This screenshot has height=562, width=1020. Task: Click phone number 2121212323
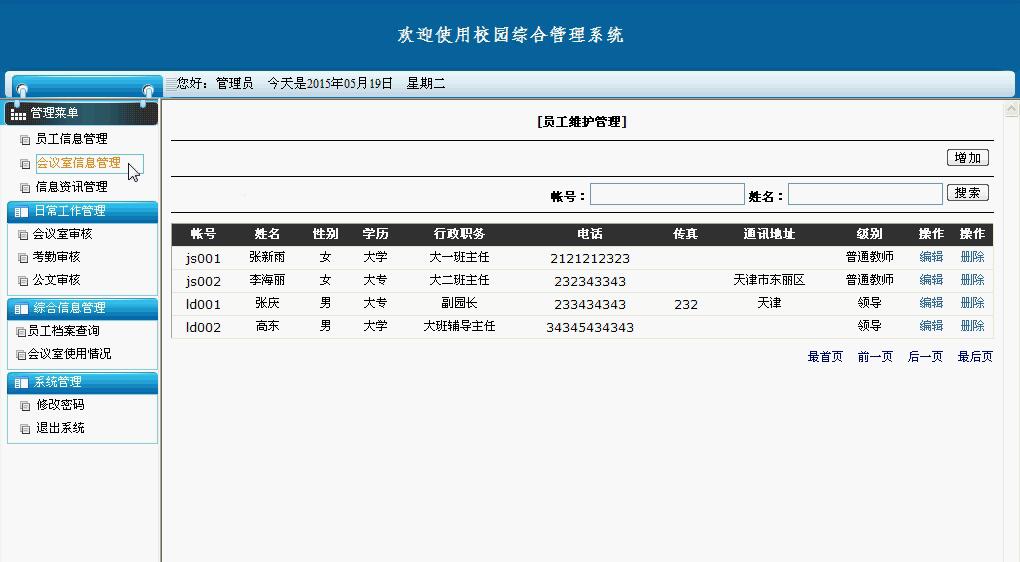(590, 258)
